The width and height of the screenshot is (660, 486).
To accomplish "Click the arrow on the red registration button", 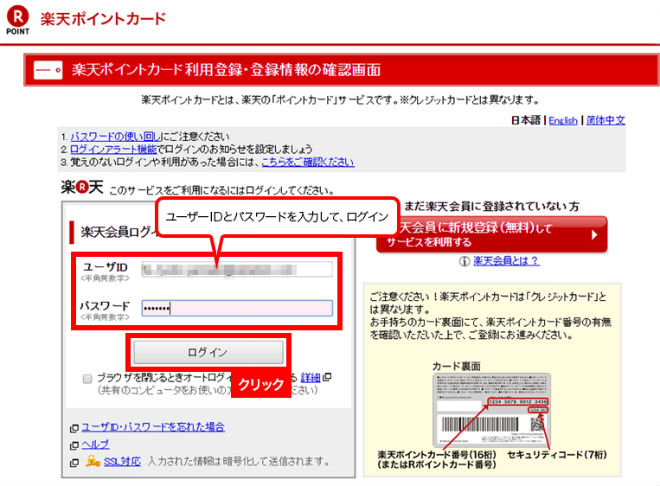I will click(595, 235).
